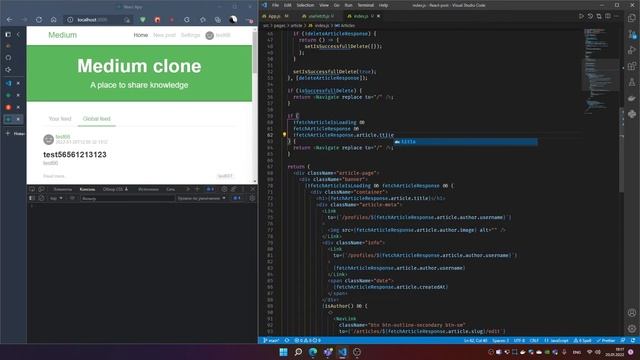Open the File menu in VS Code
The height and width of the screenshot is (360, 640).
coord(276,5)
